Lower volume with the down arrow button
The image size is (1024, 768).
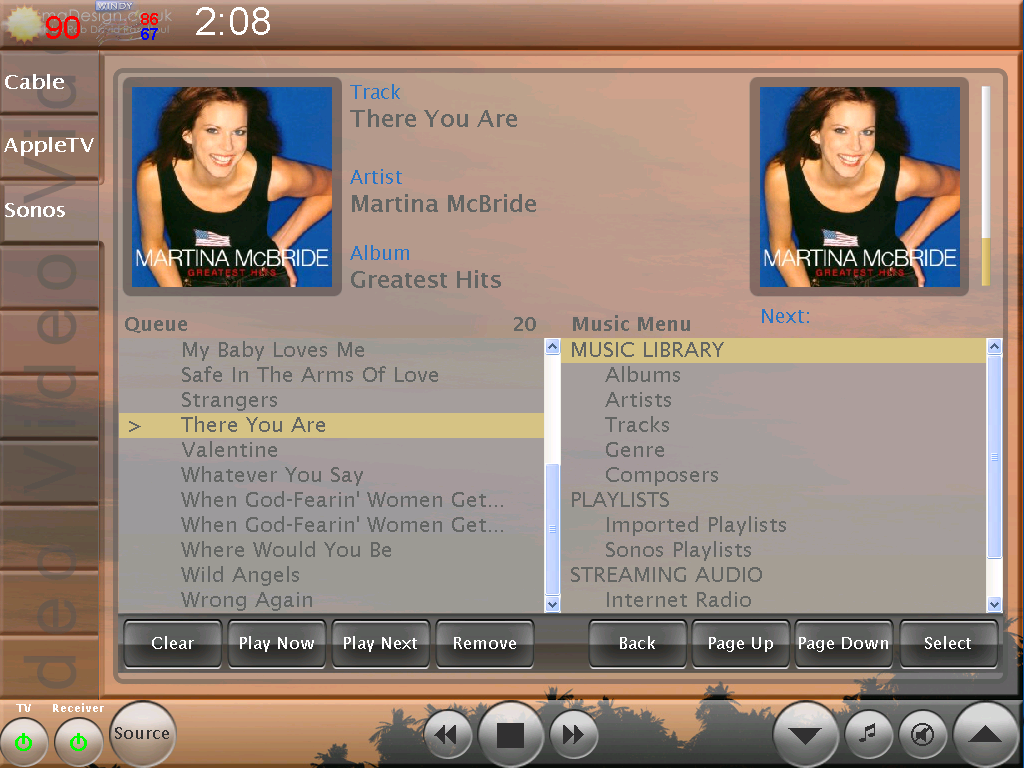click(x=805, y=735)
